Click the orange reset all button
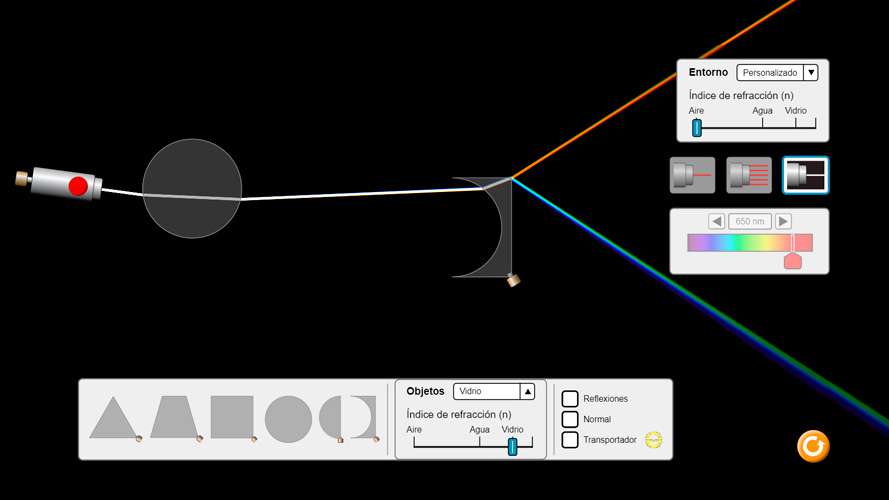This screenshot has height=500, width=889. [813, 446]
